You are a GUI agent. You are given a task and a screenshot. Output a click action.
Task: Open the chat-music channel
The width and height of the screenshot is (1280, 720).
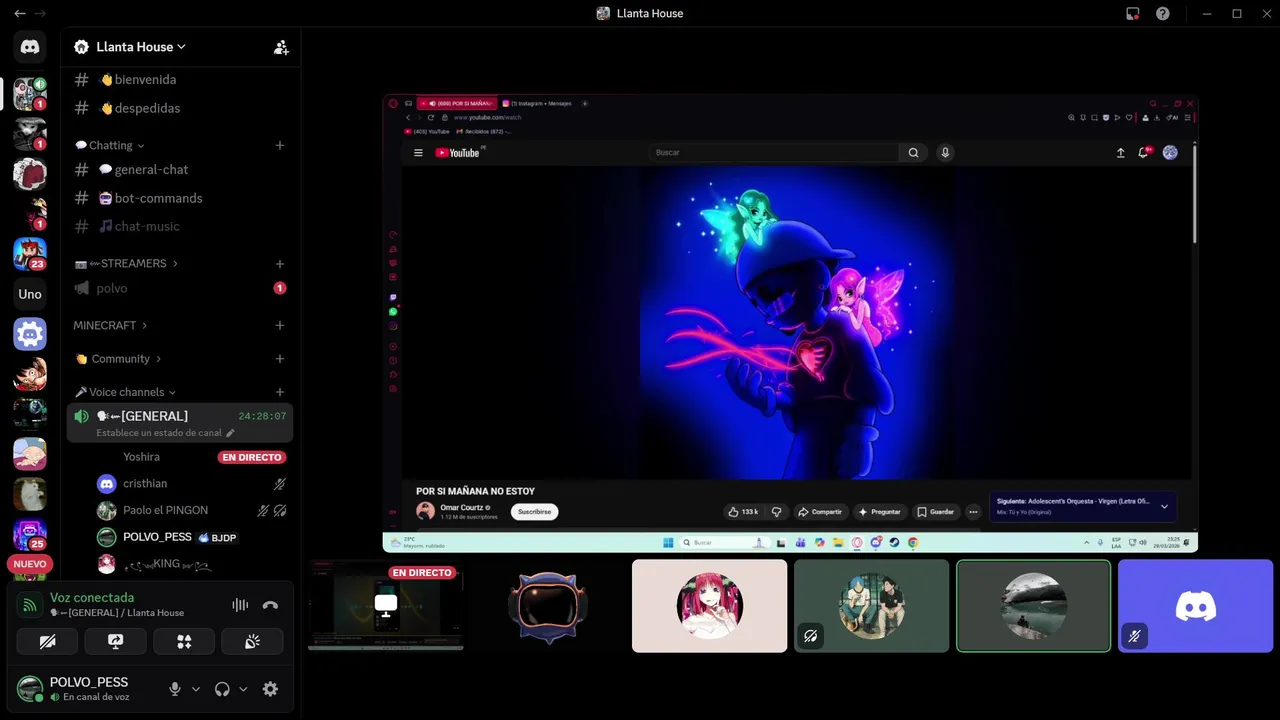point(180,226)
